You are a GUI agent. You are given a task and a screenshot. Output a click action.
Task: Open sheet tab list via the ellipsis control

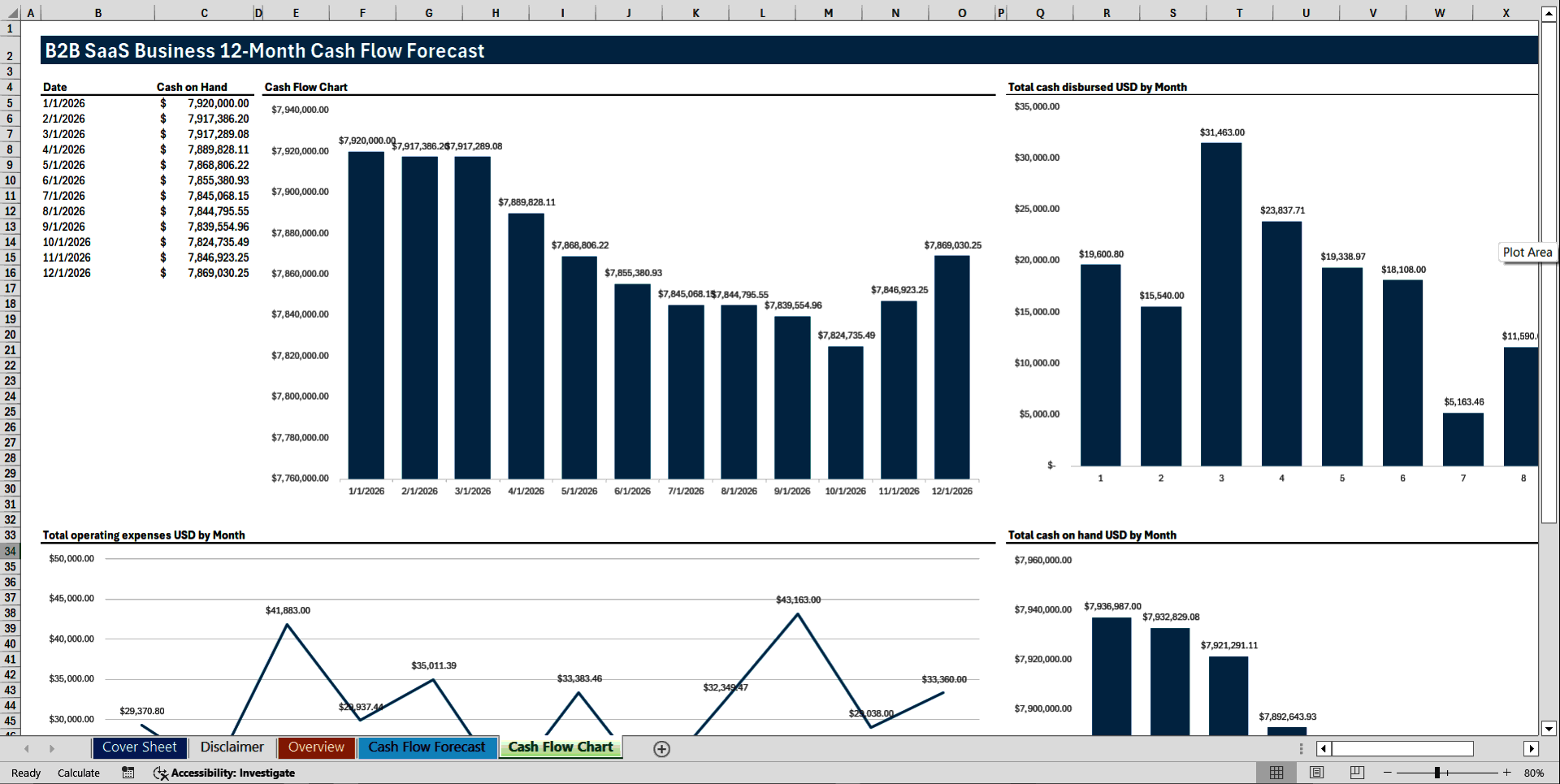pos(1301,748)
